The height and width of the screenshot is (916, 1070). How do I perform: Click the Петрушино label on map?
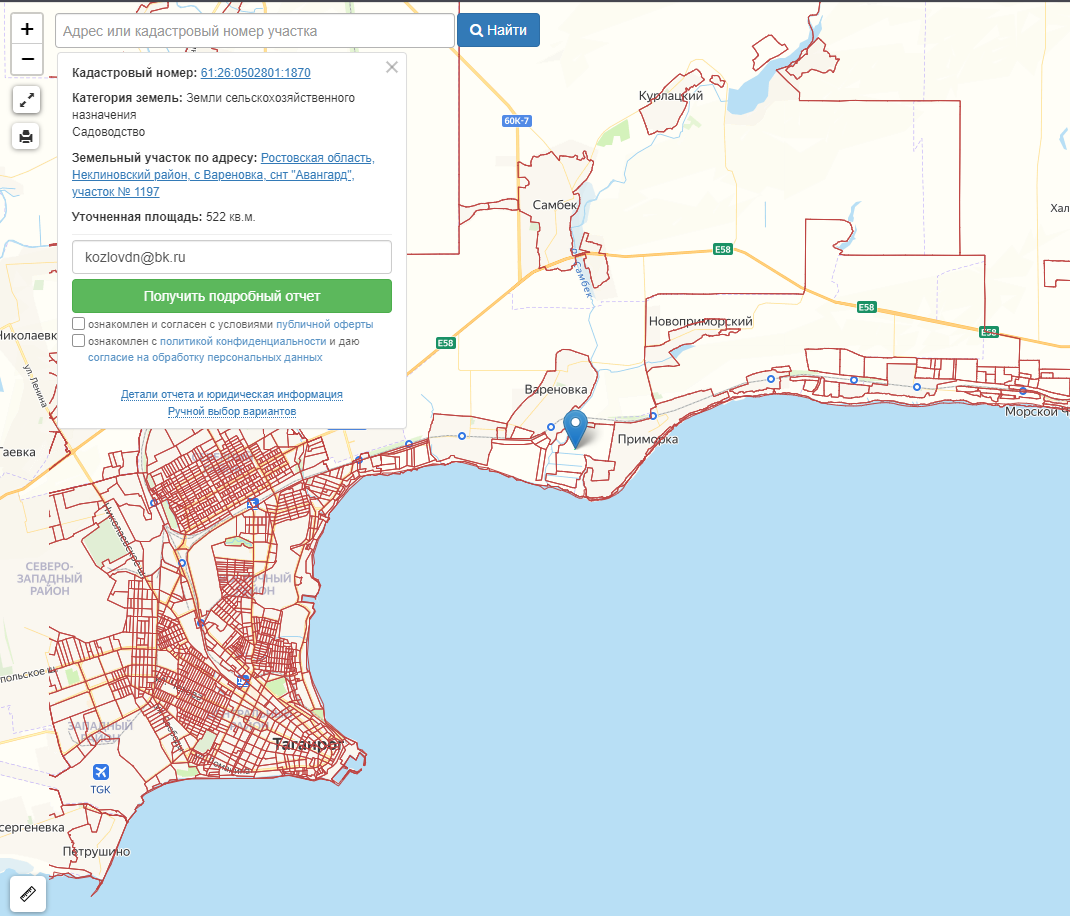pos(96,852)
